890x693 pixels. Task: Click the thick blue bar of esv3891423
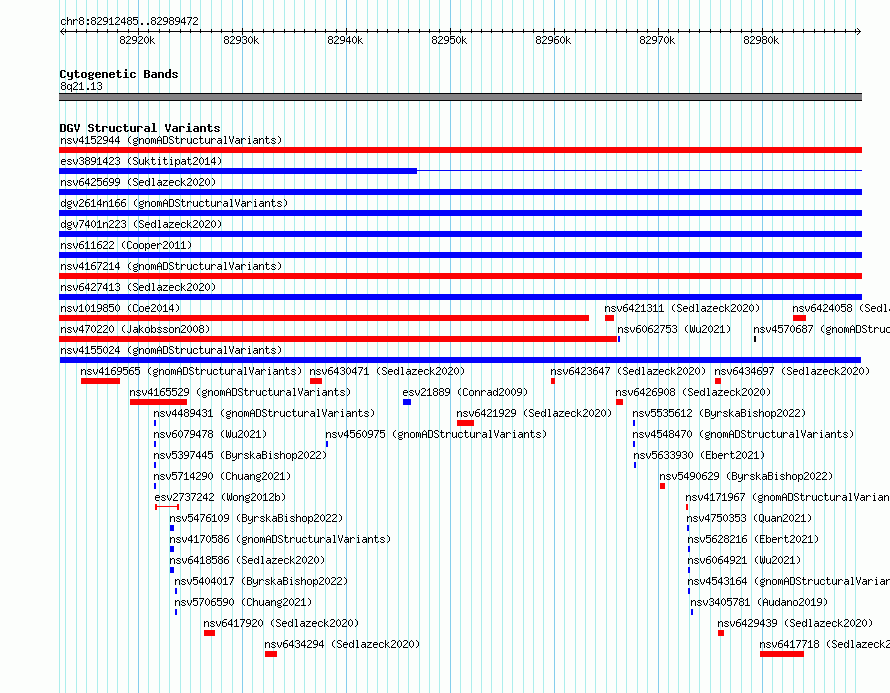238,171
